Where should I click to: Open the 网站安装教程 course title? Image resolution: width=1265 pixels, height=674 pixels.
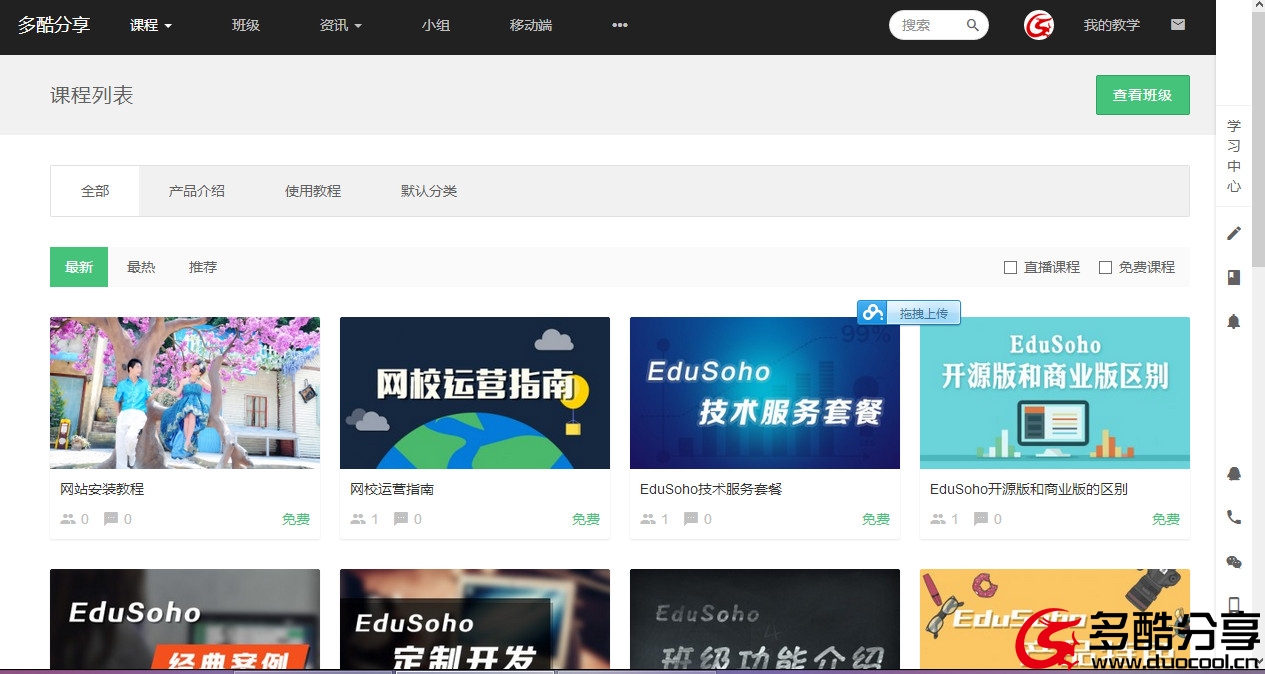(102, 489)
